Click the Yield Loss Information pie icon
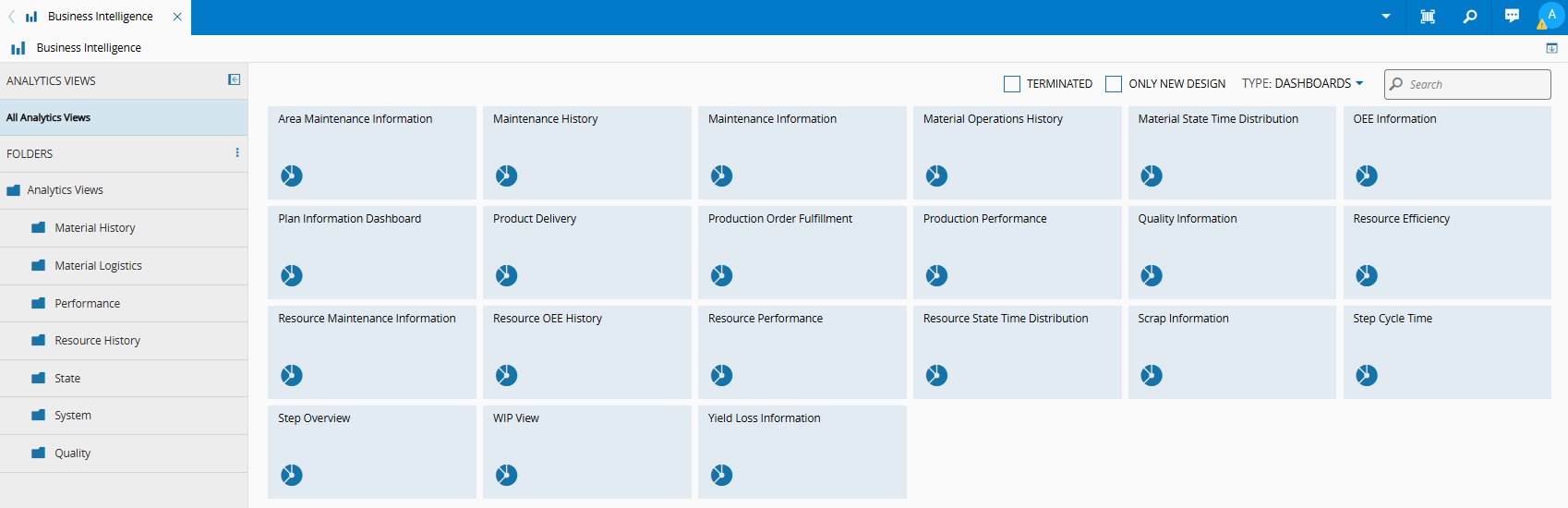This screenshot has width=1568, height=508. tap(721, 475)
